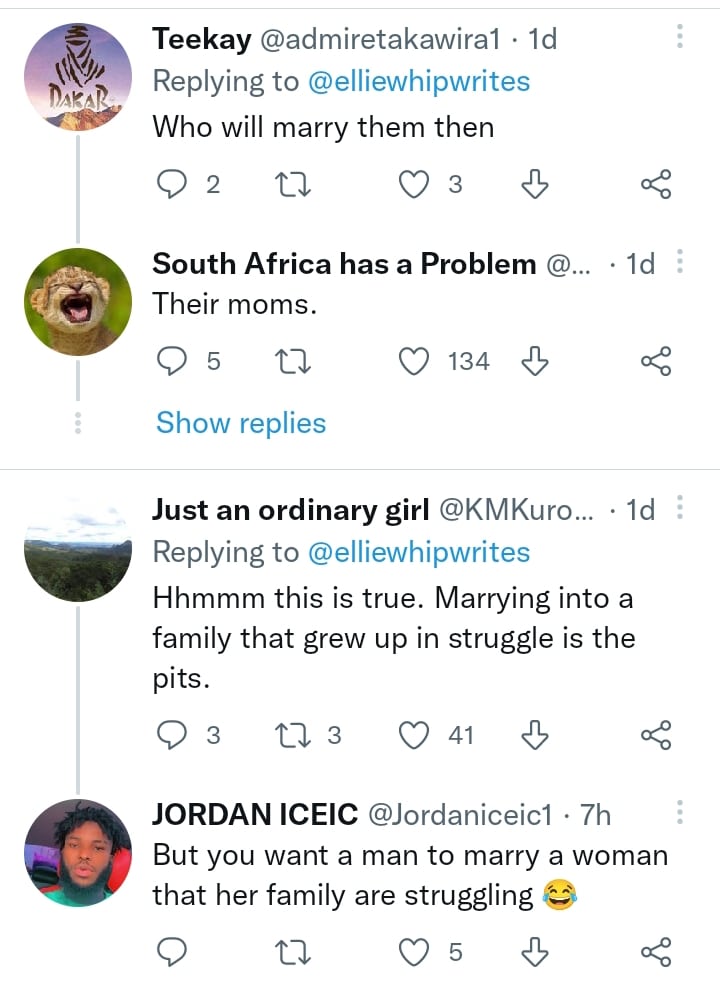The height and width of the screenshot is (990, 720).
Task: Like the "Their moms." tweet
Action: click(x=414, y=361)
